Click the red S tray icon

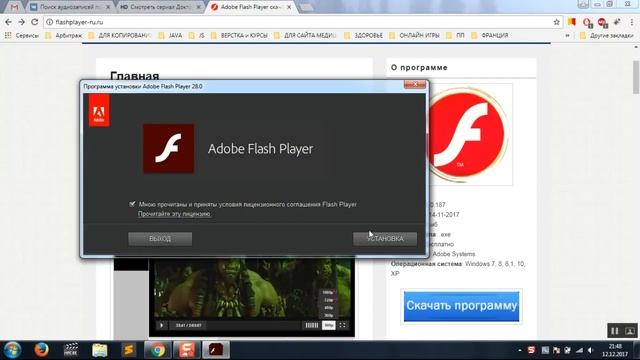click(531, 350)
